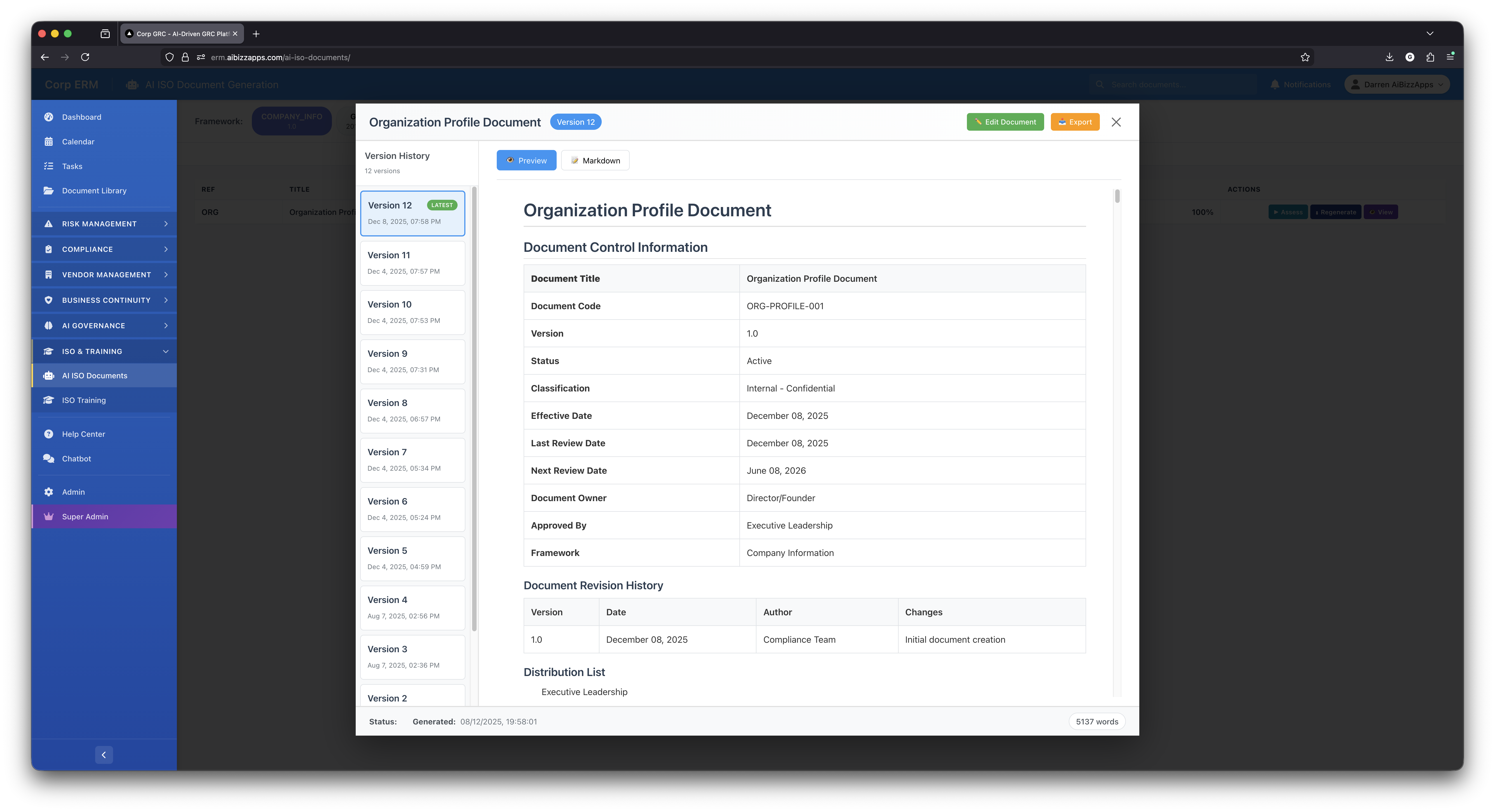Switch to the Markdown tab
1495x812 pixels.
[595, 160]
